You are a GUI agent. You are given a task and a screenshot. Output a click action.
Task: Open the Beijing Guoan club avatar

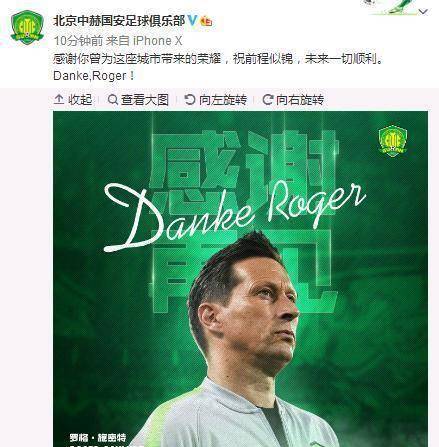point(27,27)
